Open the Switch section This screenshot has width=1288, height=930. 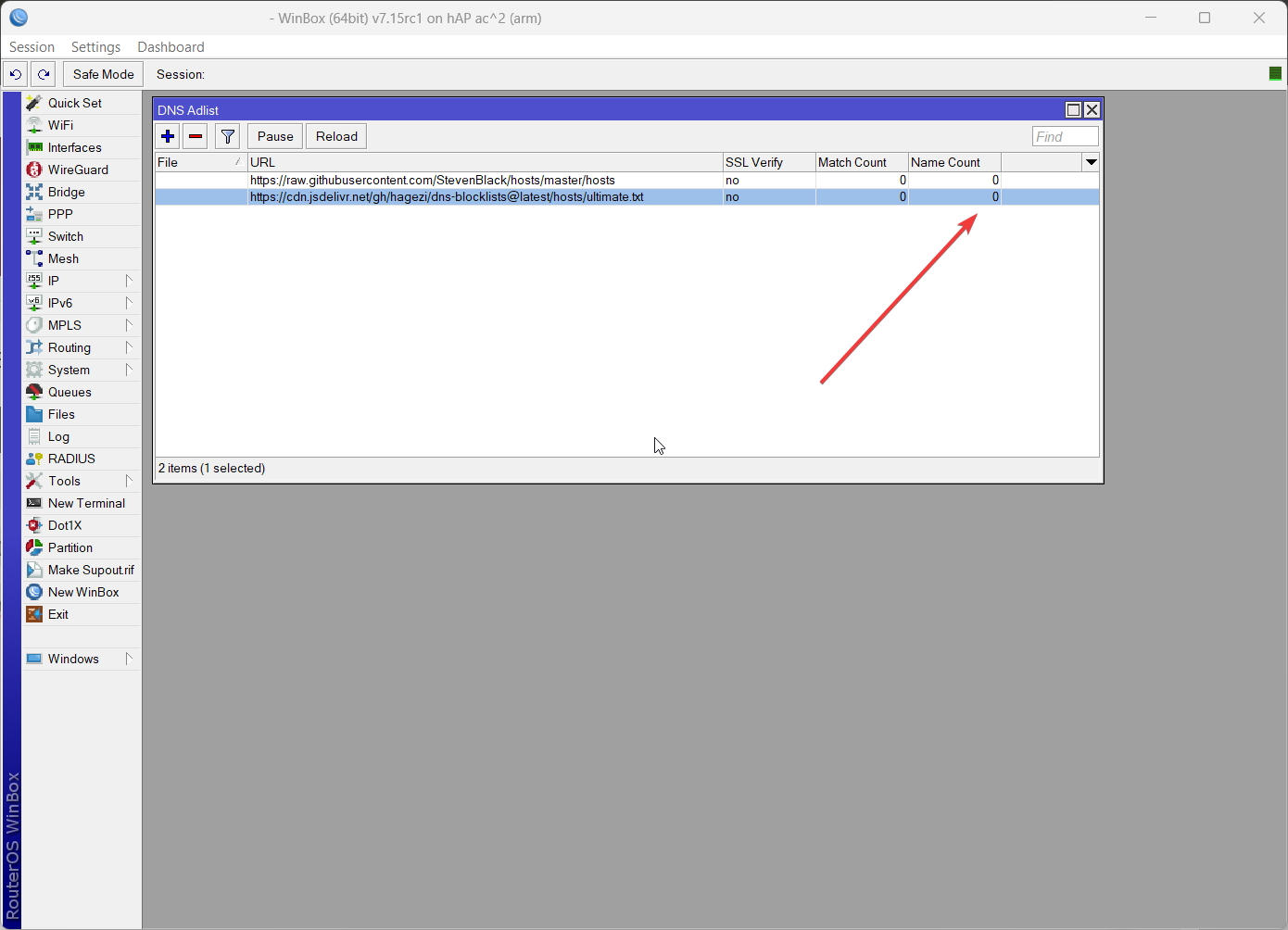[82, 236]
